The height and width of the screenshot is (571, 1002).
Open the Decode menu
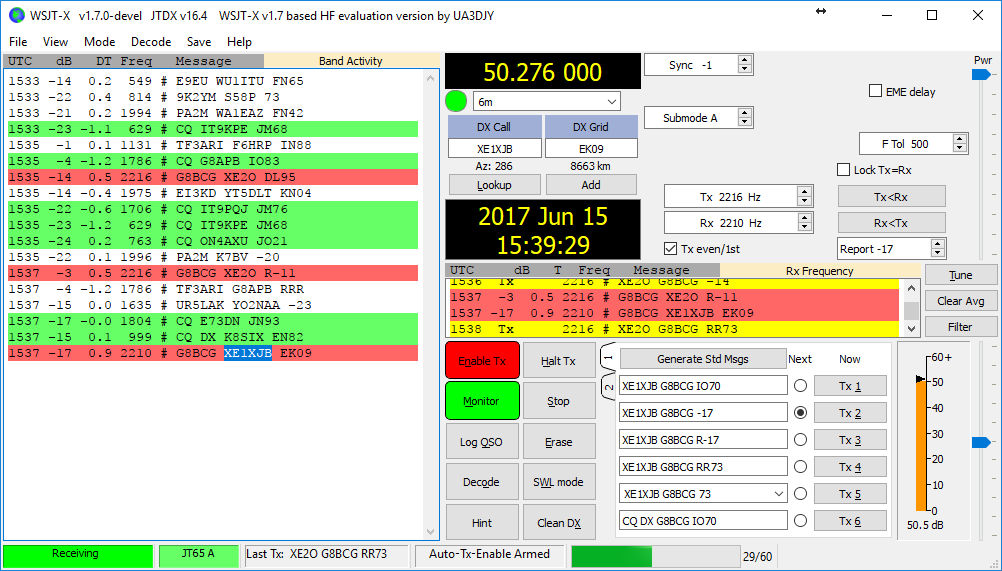pos(151,42)
